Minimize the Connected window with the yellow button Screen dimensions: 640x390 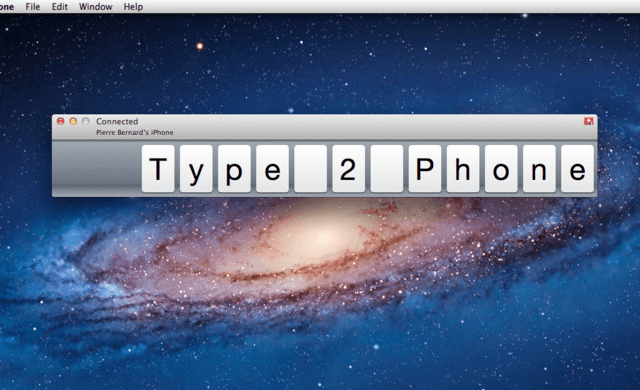[x=73, y=121]
